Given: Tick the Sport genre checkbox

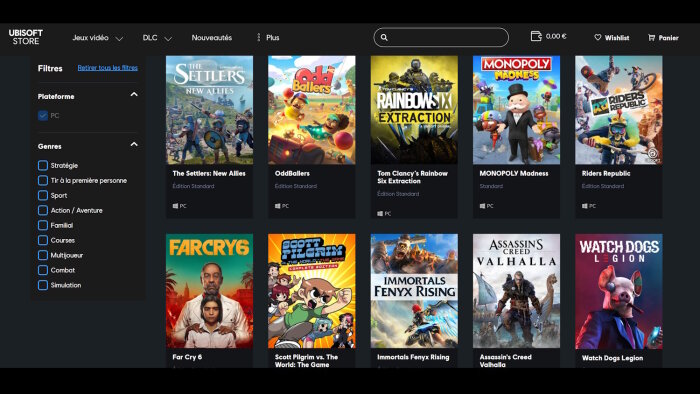Looking at the screenshot, I should click(43, 195).
